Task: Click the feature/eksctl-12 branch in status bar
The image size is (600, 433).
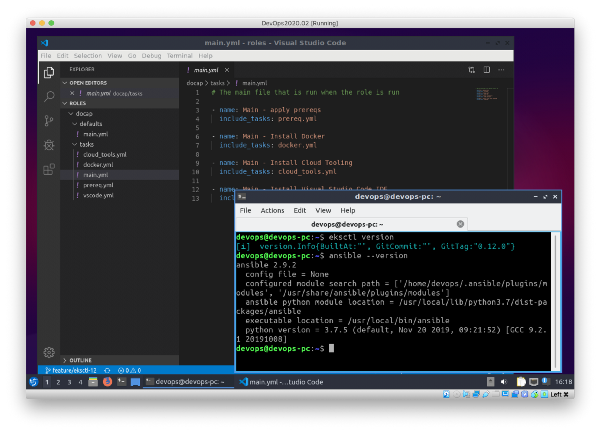Action: 71,370
